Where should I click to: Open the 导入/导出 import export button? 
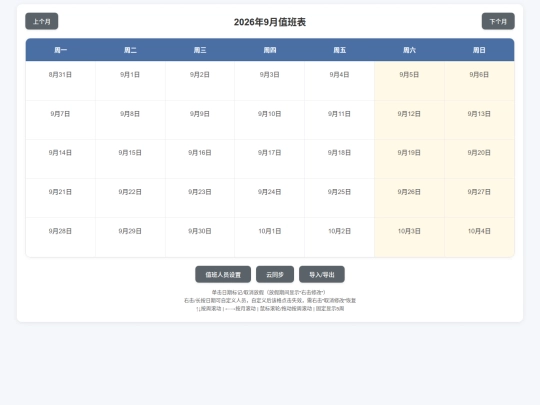pos(322,274)
